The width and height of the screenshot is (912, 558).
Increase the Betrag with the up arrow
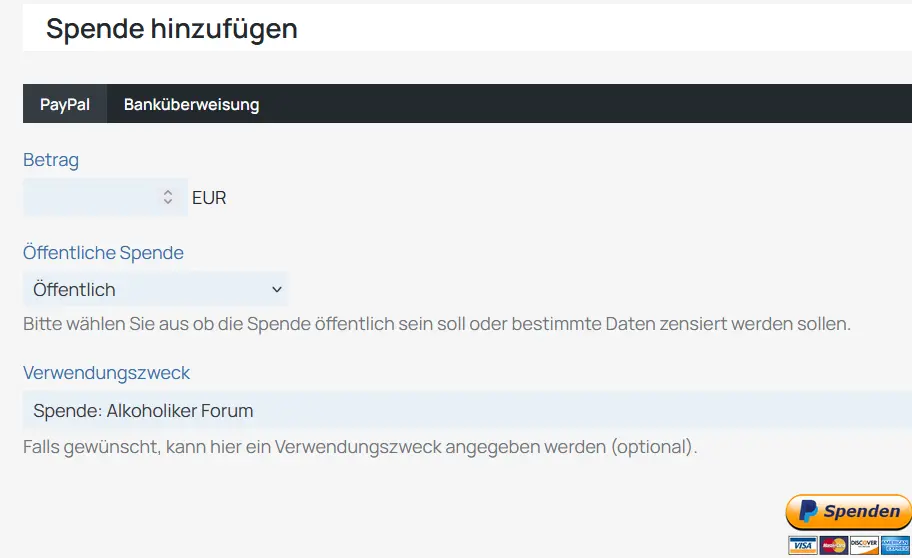(168, 193)
